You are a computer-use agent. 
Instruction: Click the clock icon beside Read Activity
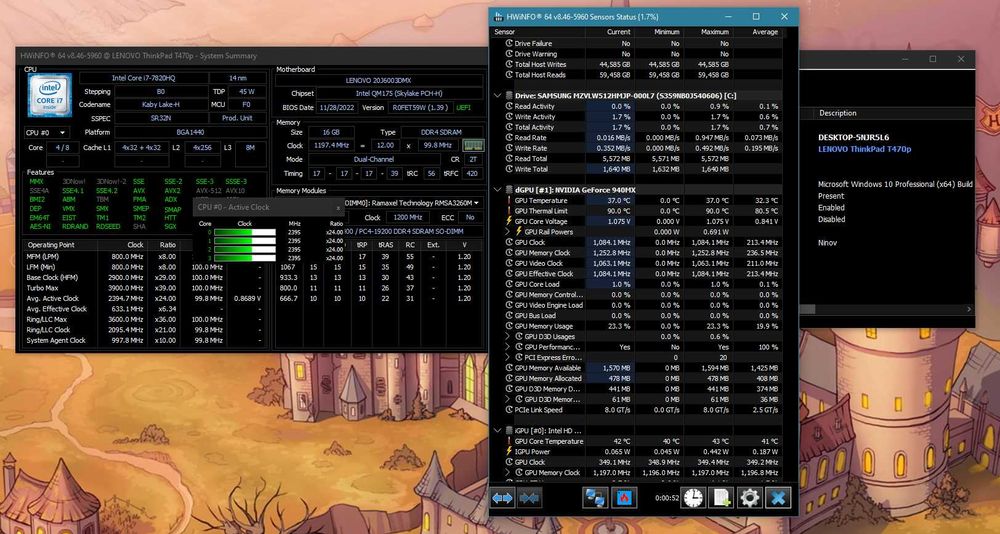pos(509,107)
